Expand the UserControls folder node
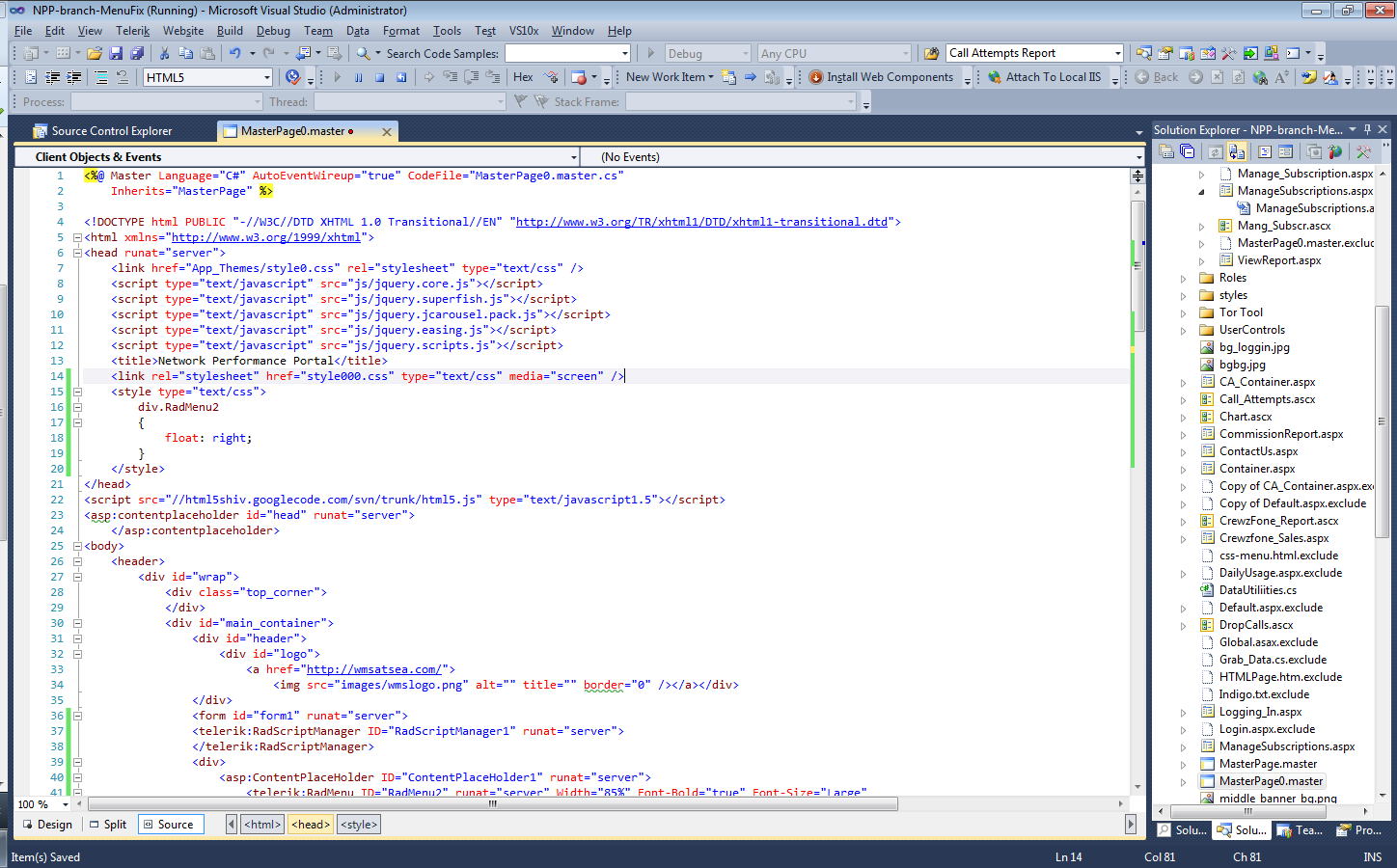 (x=1184, y=331)
